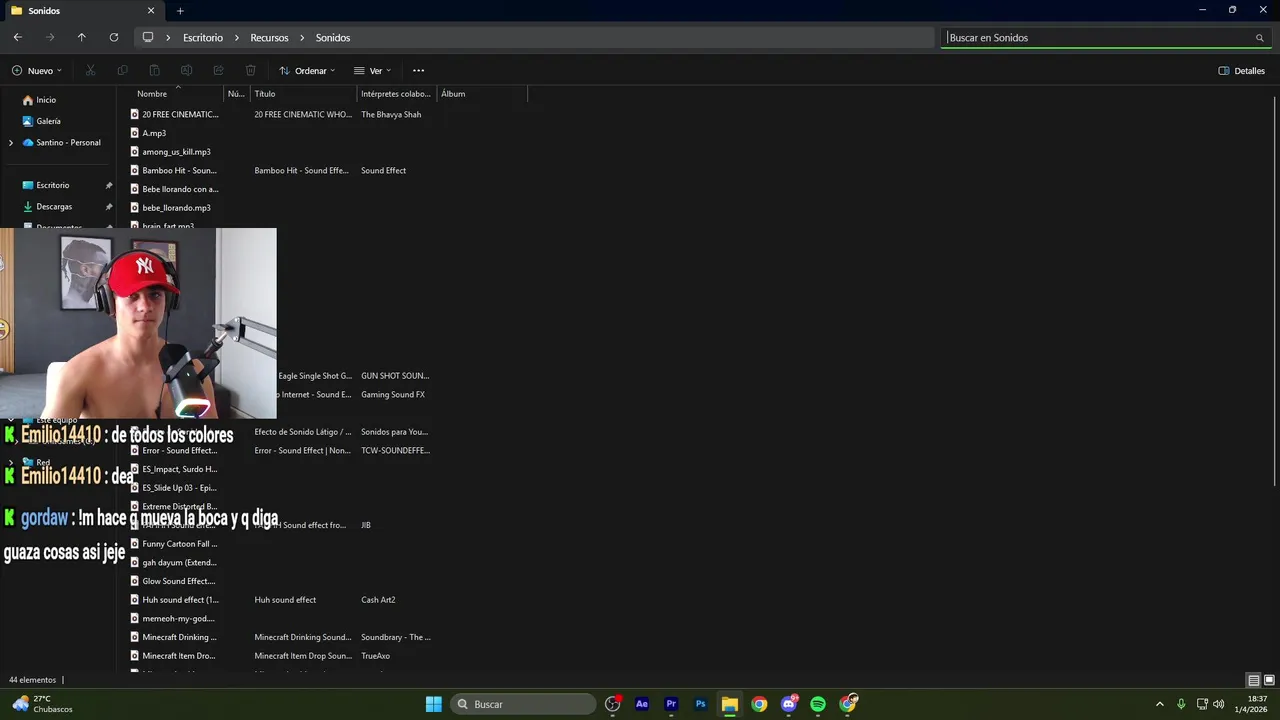
Task: Select the file bebe_llorando.mp3
Action: [x=176, y=208]
